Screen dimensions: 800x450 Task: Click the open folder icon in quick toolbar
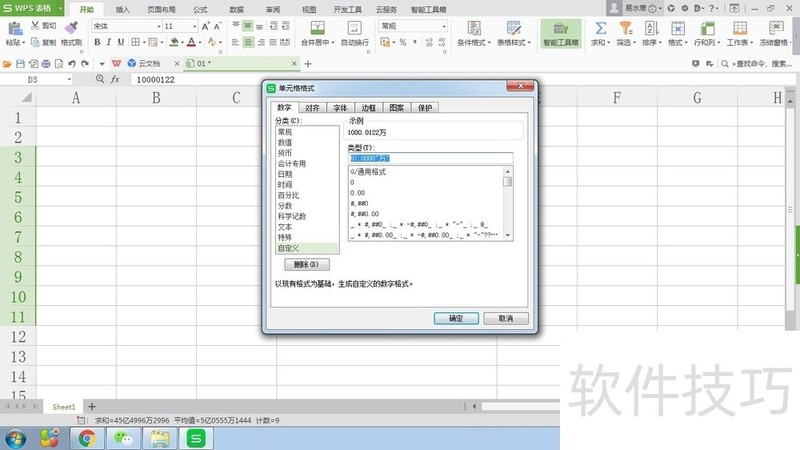coord(7,64)
